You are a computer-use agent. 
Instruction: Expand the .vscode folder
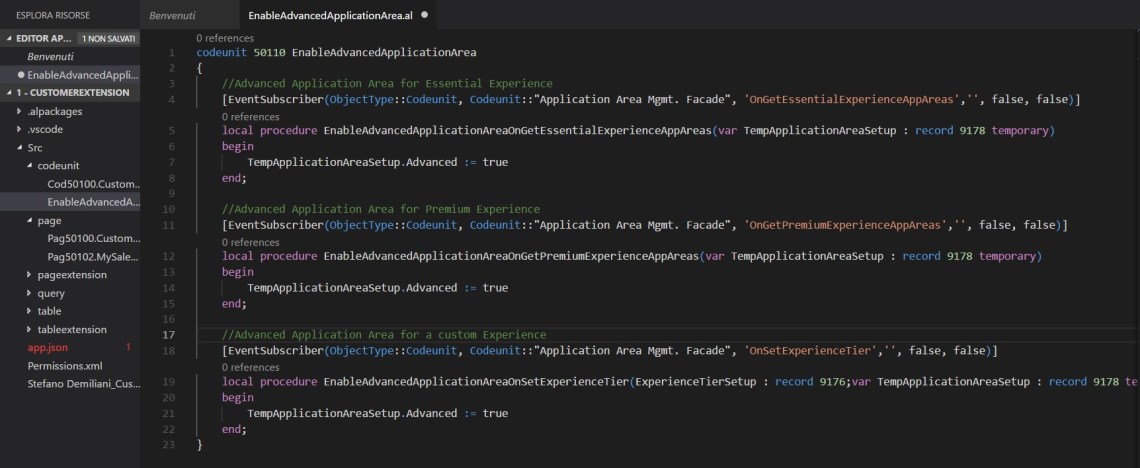pyautogui.click(x=21, y=129)
